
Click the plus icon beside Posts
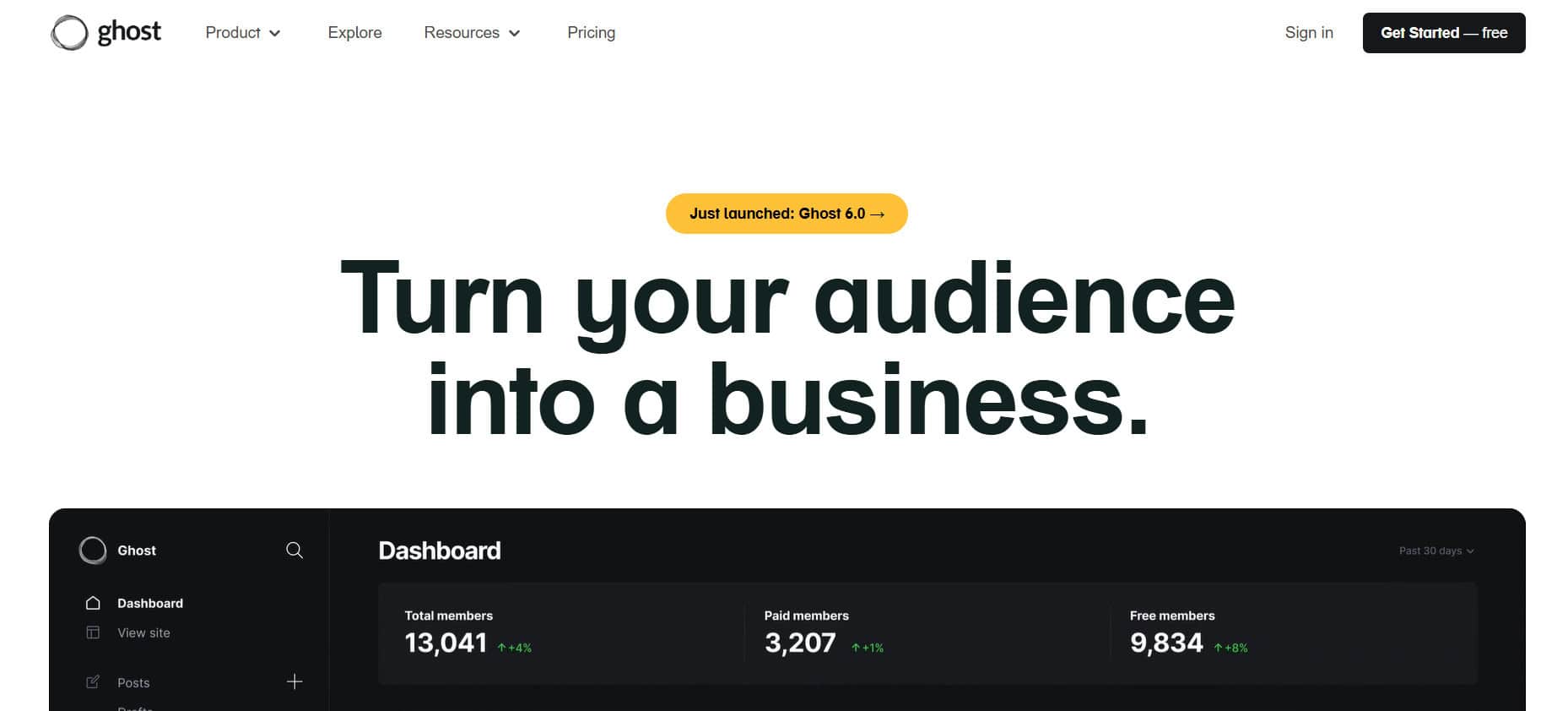click(295, 681)
